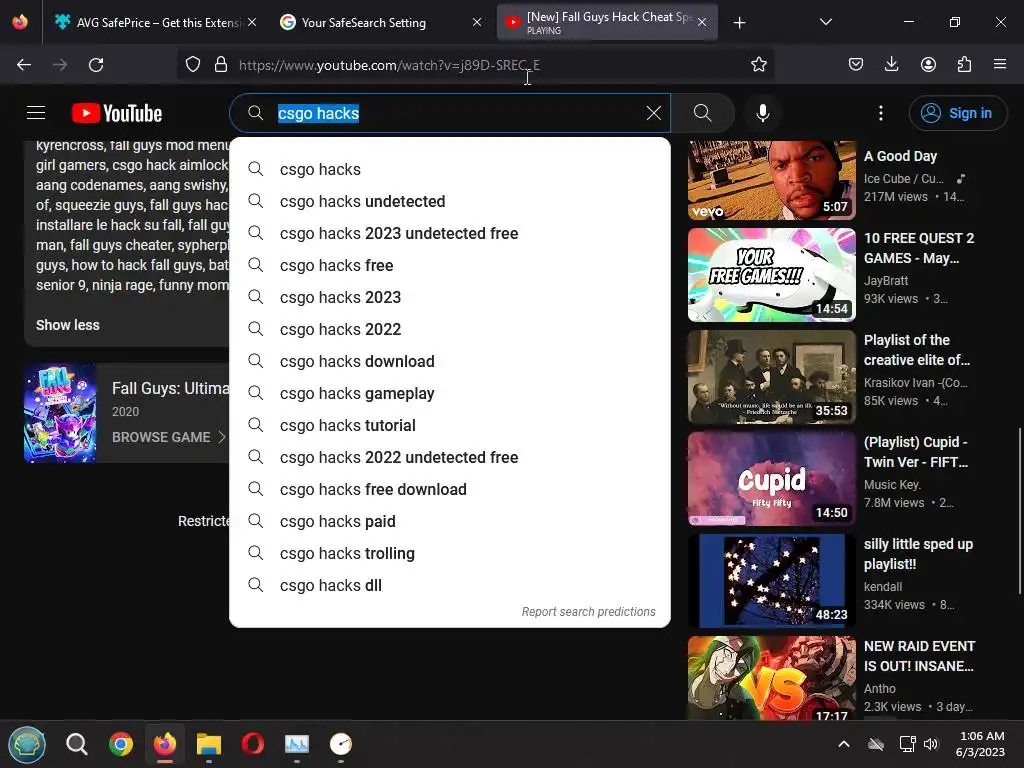Open NEW RAID EVENT IS OUT video title
This screenshot has width=1024, height=768.
point(920,656)
